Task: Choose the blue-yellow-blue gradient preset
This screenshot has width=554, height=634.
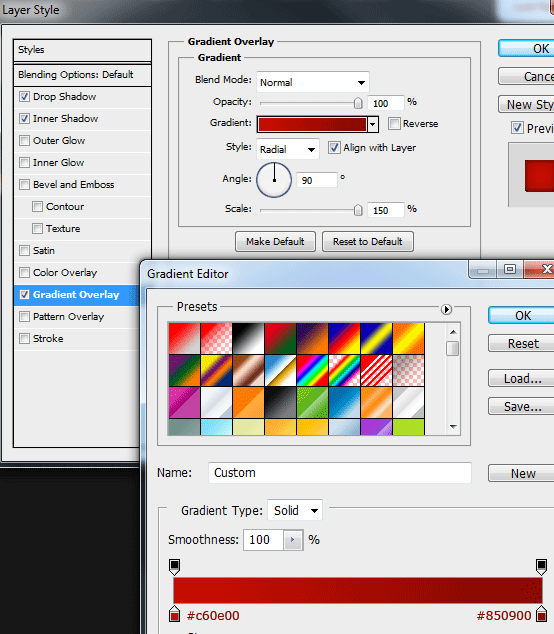Action: 376,338
